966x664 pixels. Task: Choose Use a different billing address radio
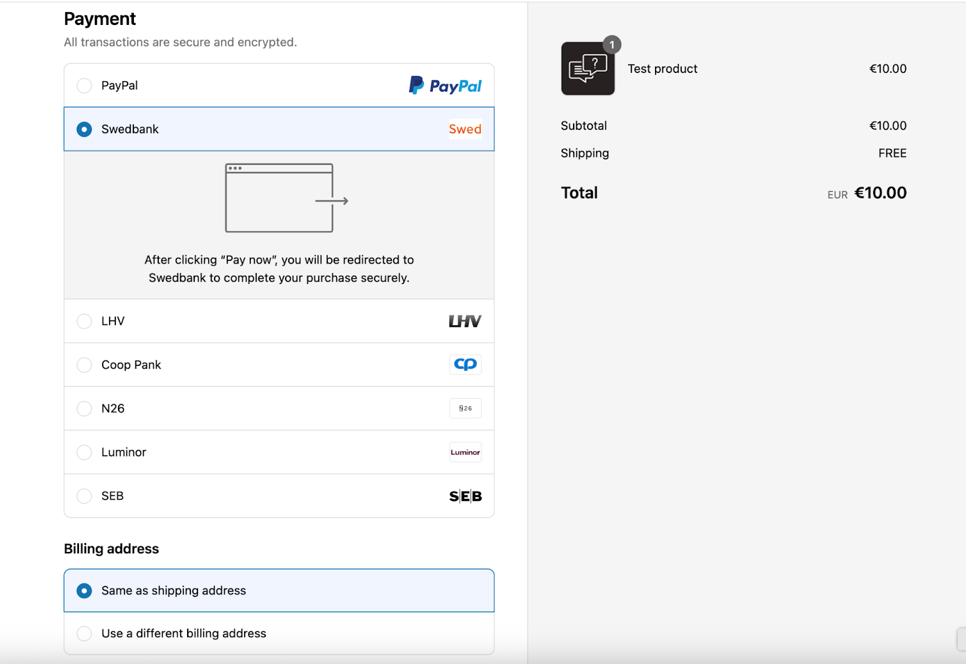tap(84, 633)
